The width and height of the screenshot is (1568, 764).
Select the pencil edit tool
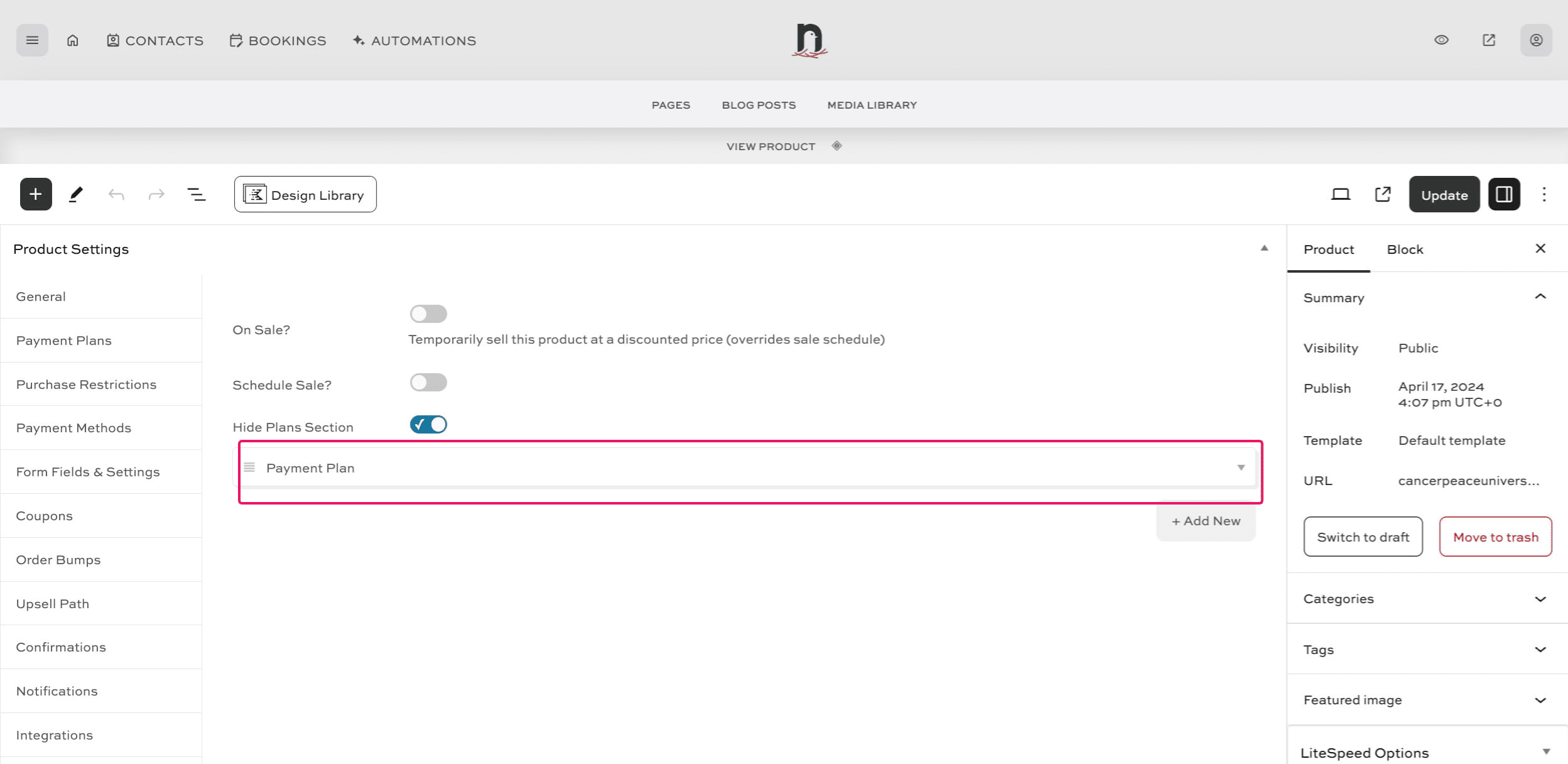[76, 194]
